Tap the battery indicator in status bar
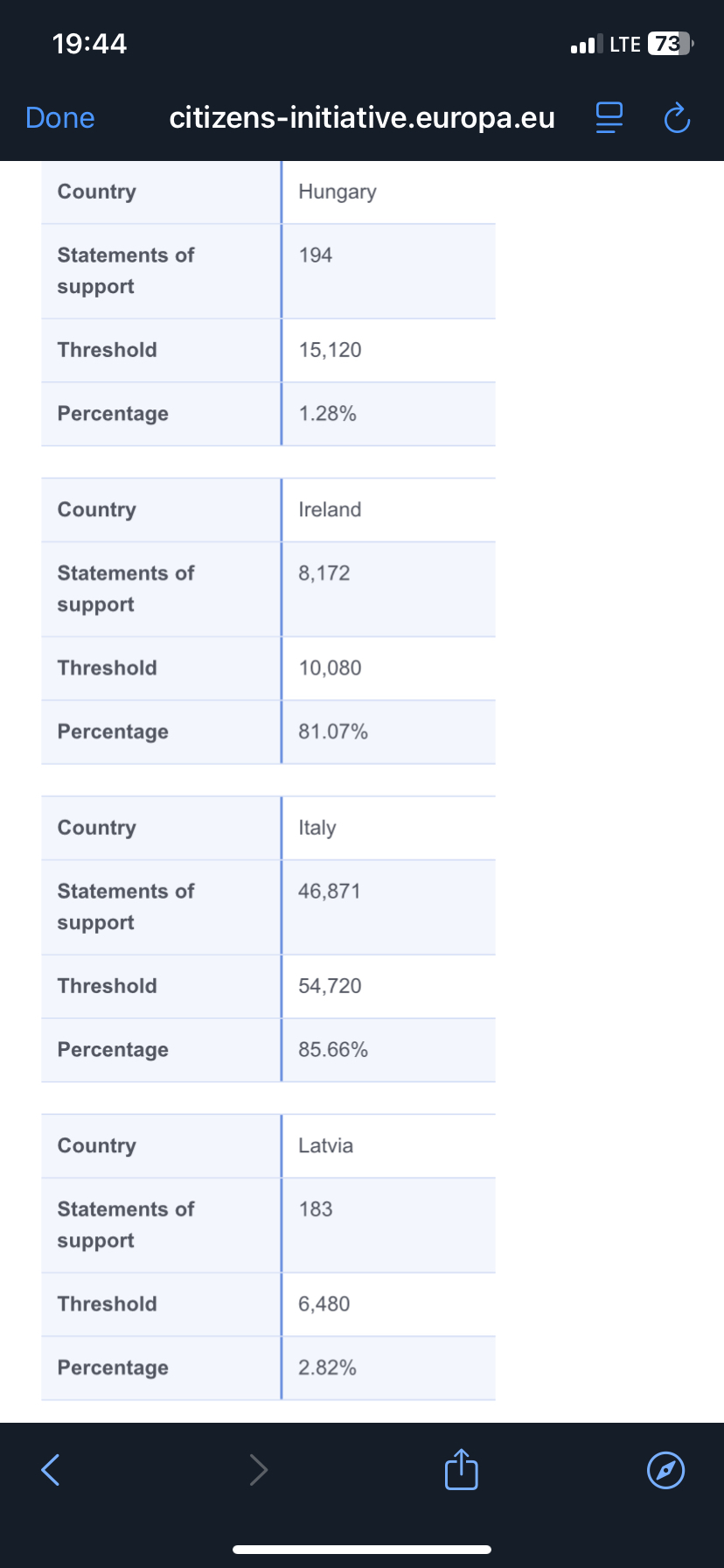The width and height of the screenshot is (724, 1568). pyautogui.click(x=670, y=44)
